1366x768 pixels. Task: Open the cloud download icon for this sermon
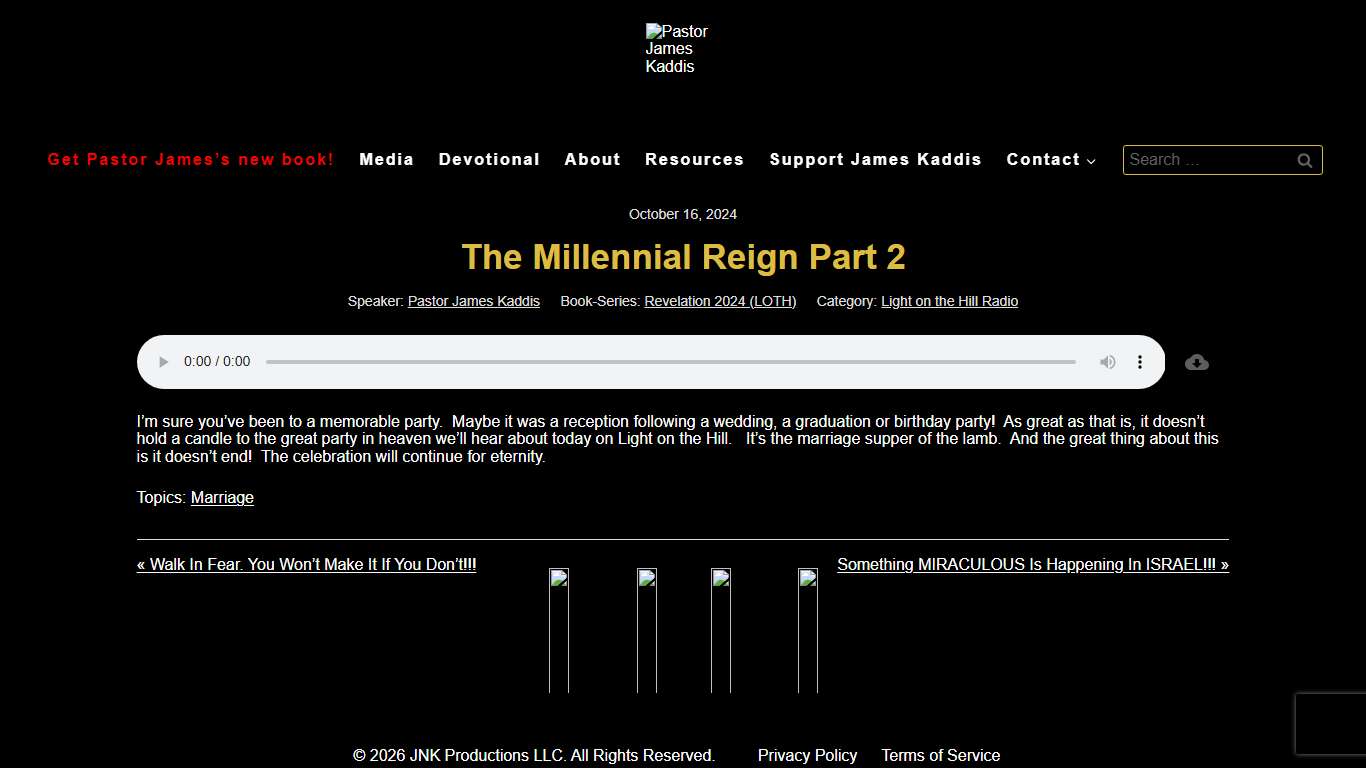[x=1196, y=362]
